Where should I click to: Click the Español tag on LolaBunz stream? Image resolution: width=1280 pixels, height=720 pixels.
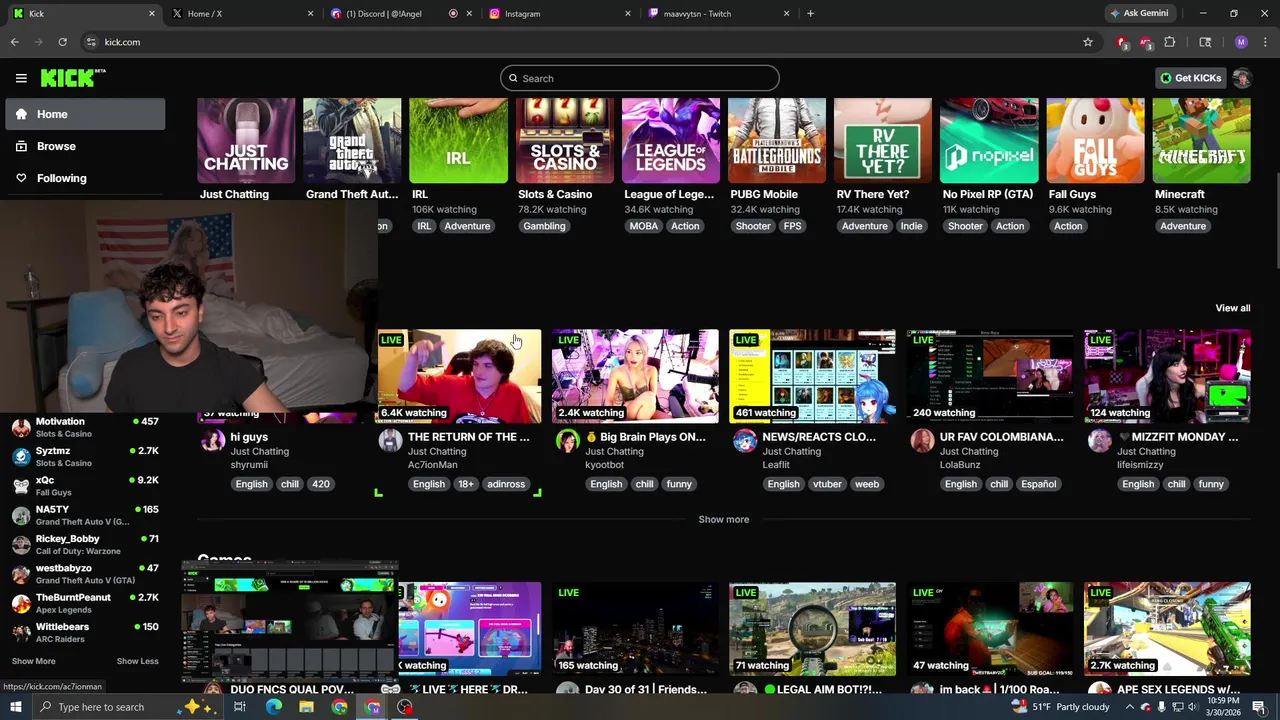[x=1038, y=484]
